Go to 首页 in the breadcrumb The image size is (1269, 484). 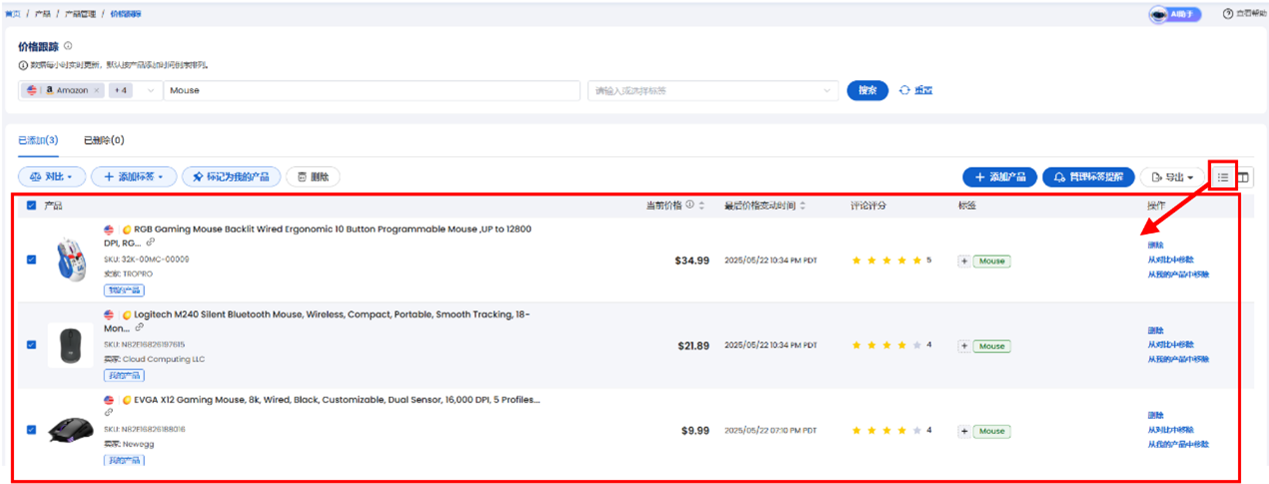click(x=12, y=13)
